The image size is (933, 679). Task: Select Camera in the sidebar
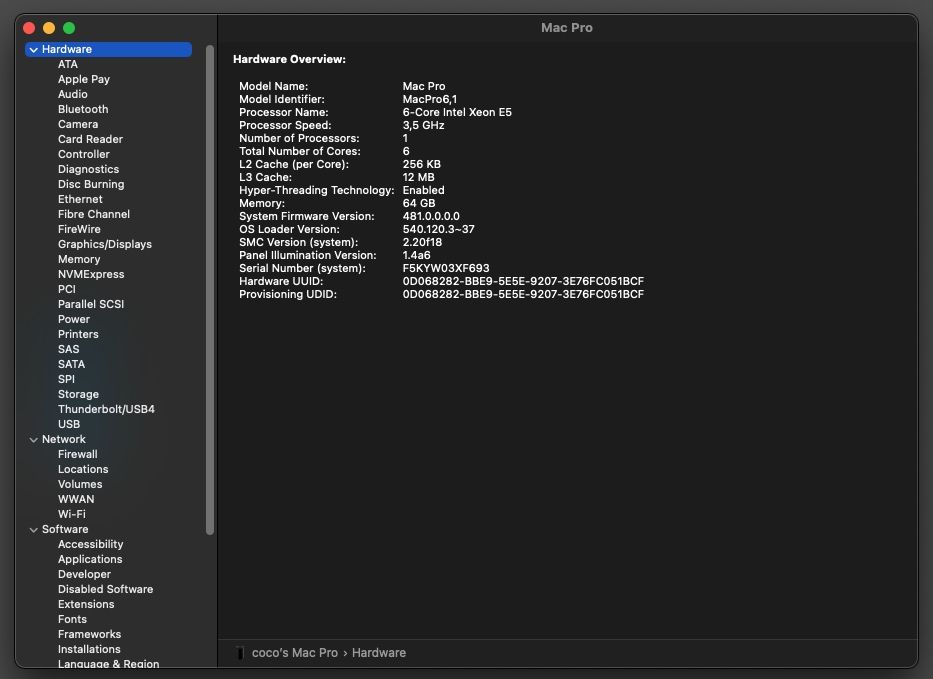pos(78,124)
